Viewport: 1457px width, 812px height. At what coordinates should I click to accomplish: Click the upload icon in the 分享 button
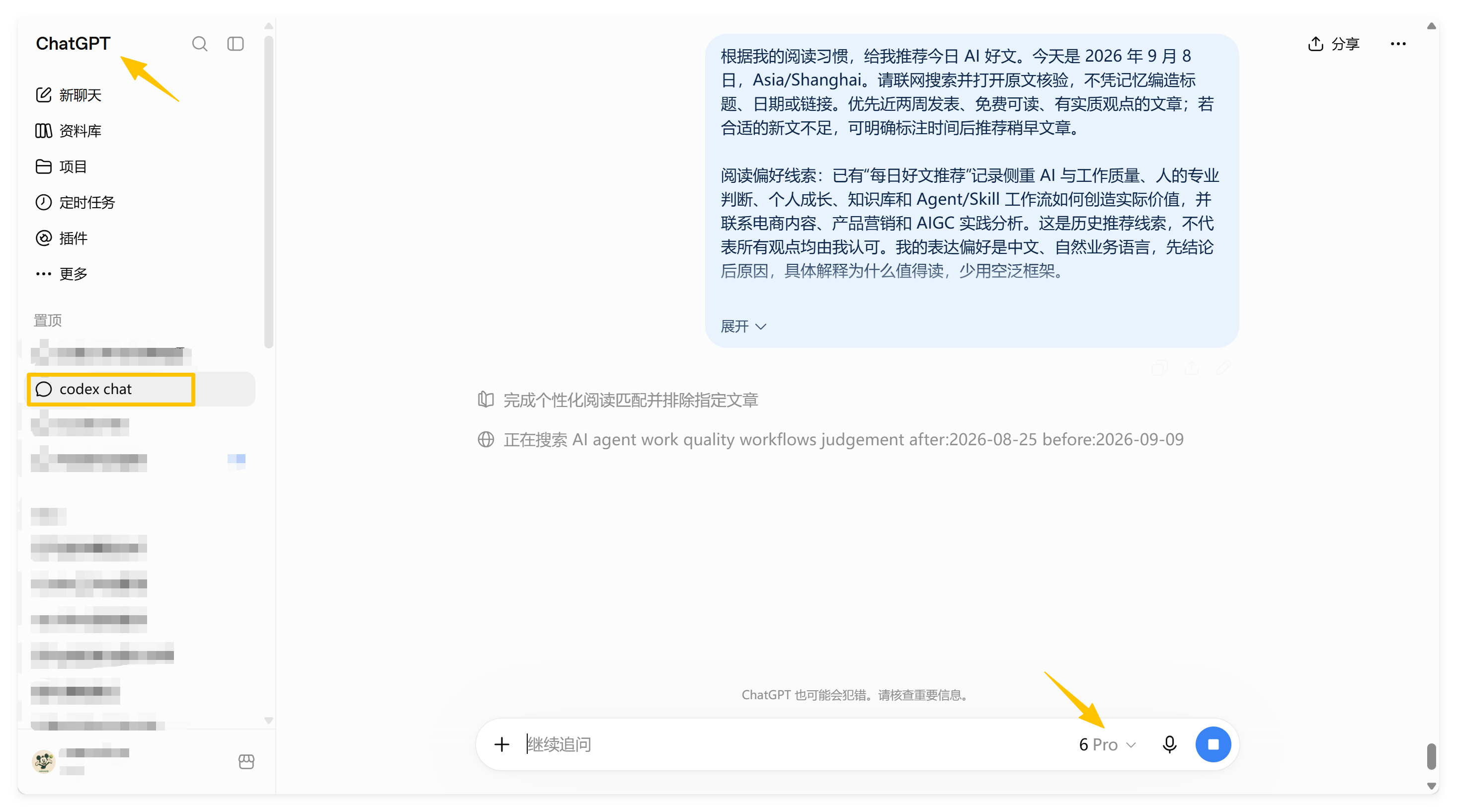pos(1315,44)
